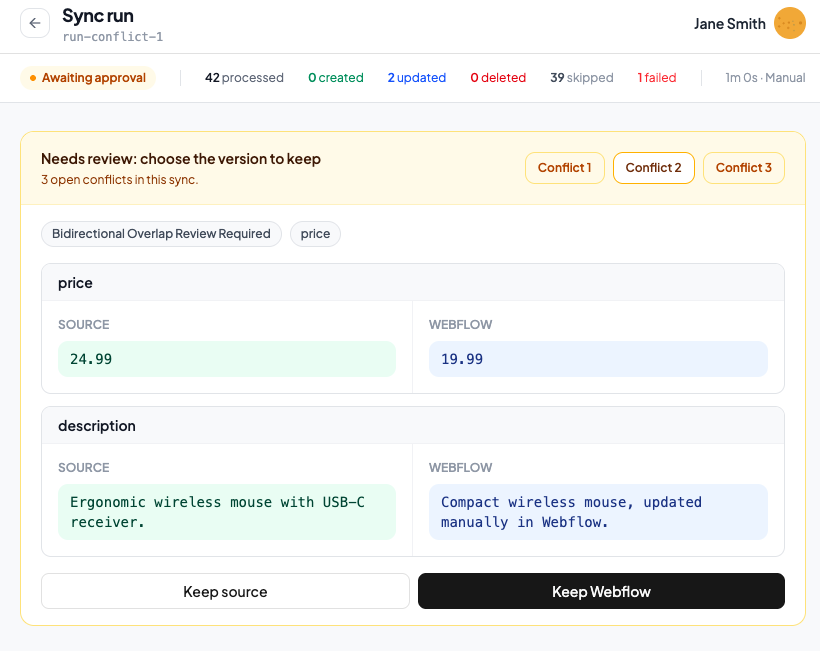
Task: Click the 0 created stat
Action: coord(336,78)
